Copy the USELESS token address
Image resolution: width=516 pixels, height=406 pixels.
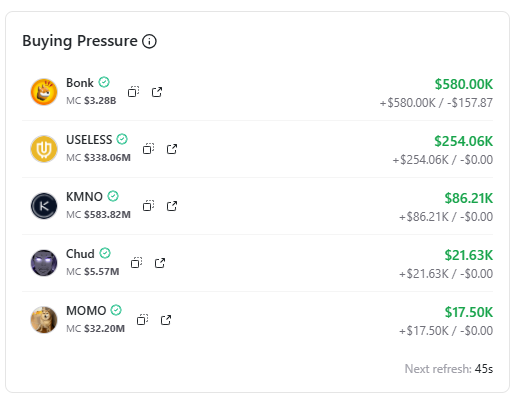pos(148,149)
